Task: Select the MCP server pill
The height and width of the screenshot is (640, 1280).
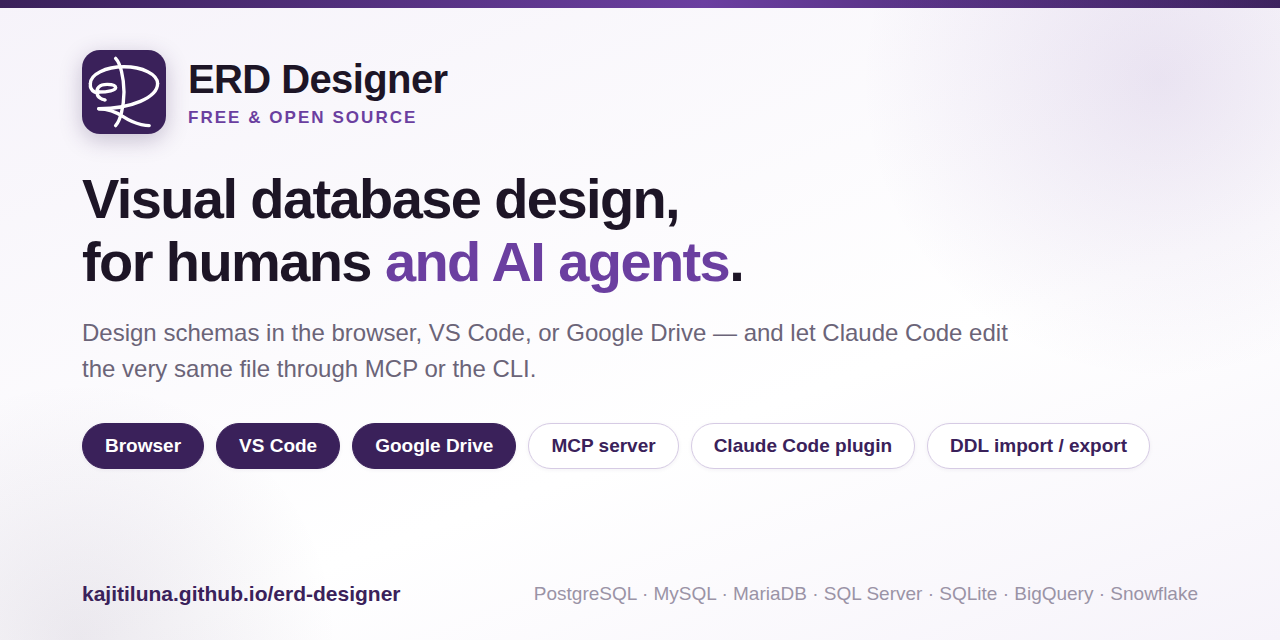Action: [x=603, y=446]
